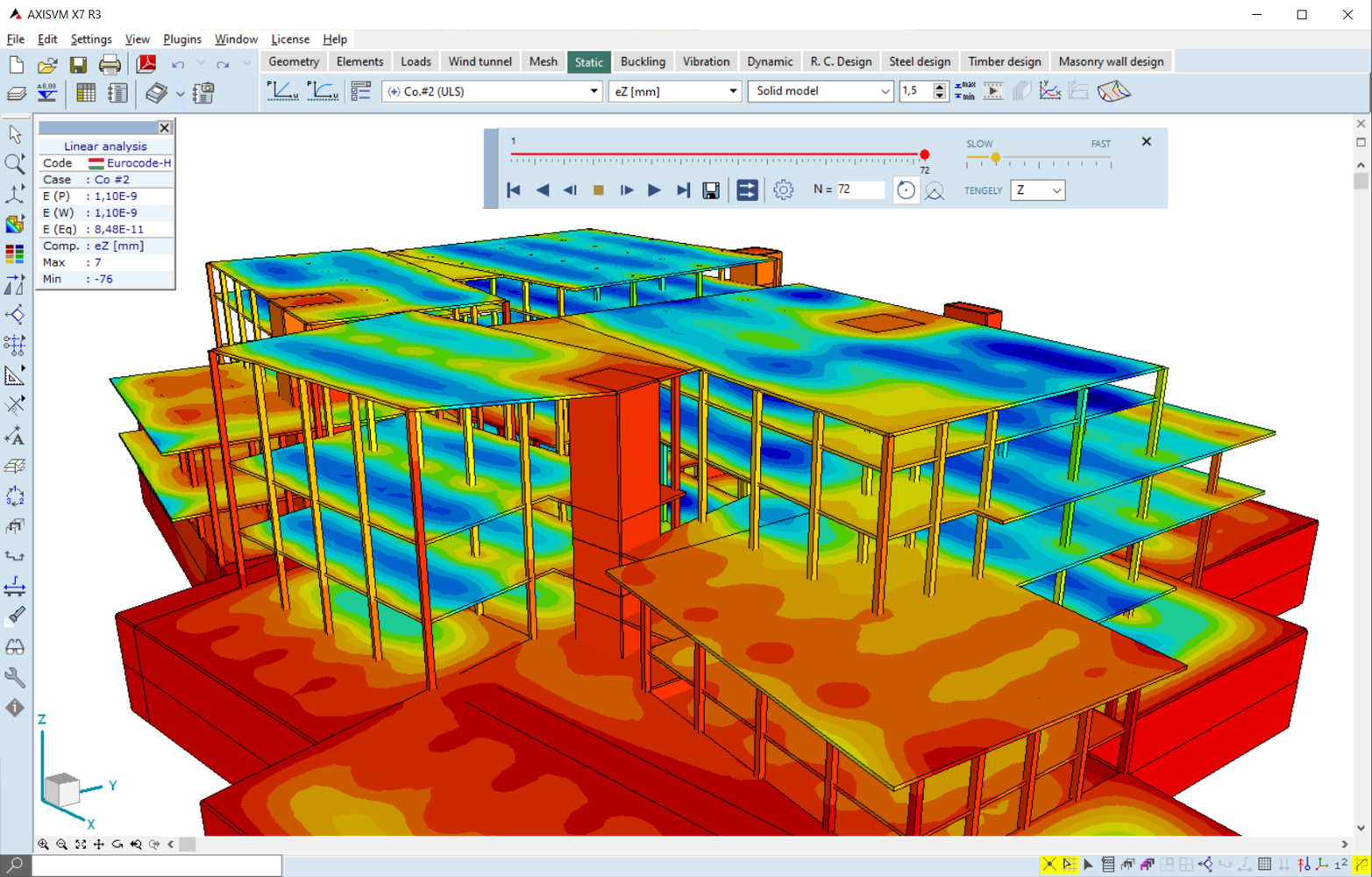Open the Plugins menu
1372x877 pixels.
point(182,39)
